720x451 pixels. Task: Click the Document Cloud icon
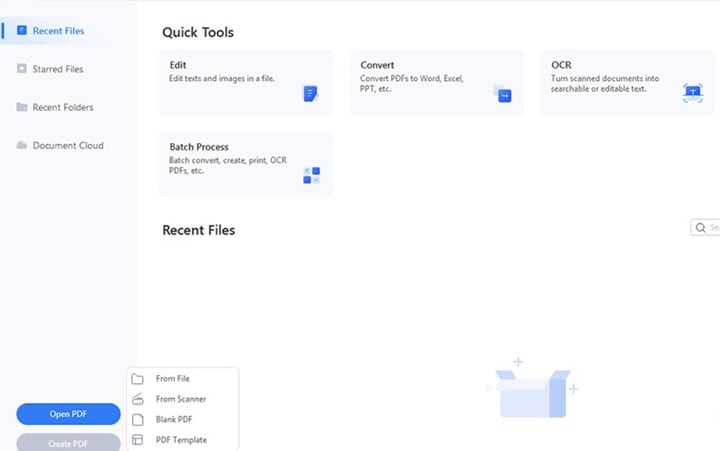pyautogui.click(x=22, y=145)
